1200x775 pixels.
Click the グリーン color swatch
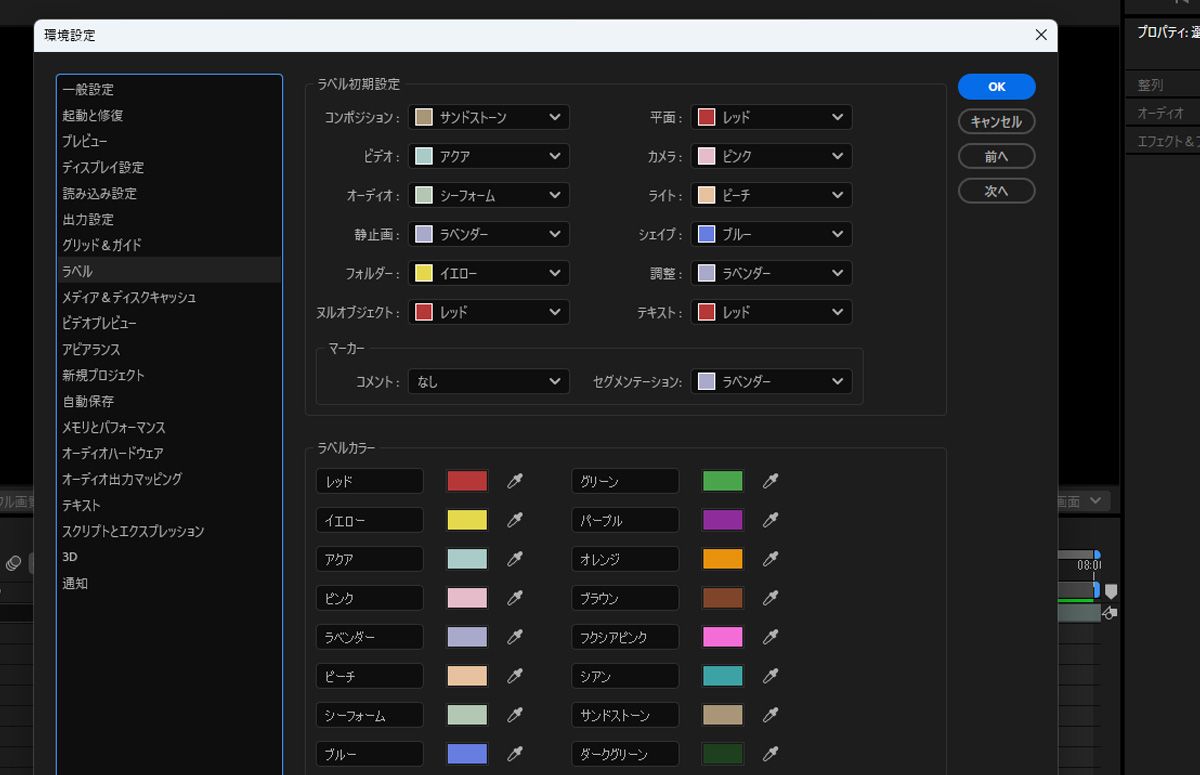(x=723, y=481)
